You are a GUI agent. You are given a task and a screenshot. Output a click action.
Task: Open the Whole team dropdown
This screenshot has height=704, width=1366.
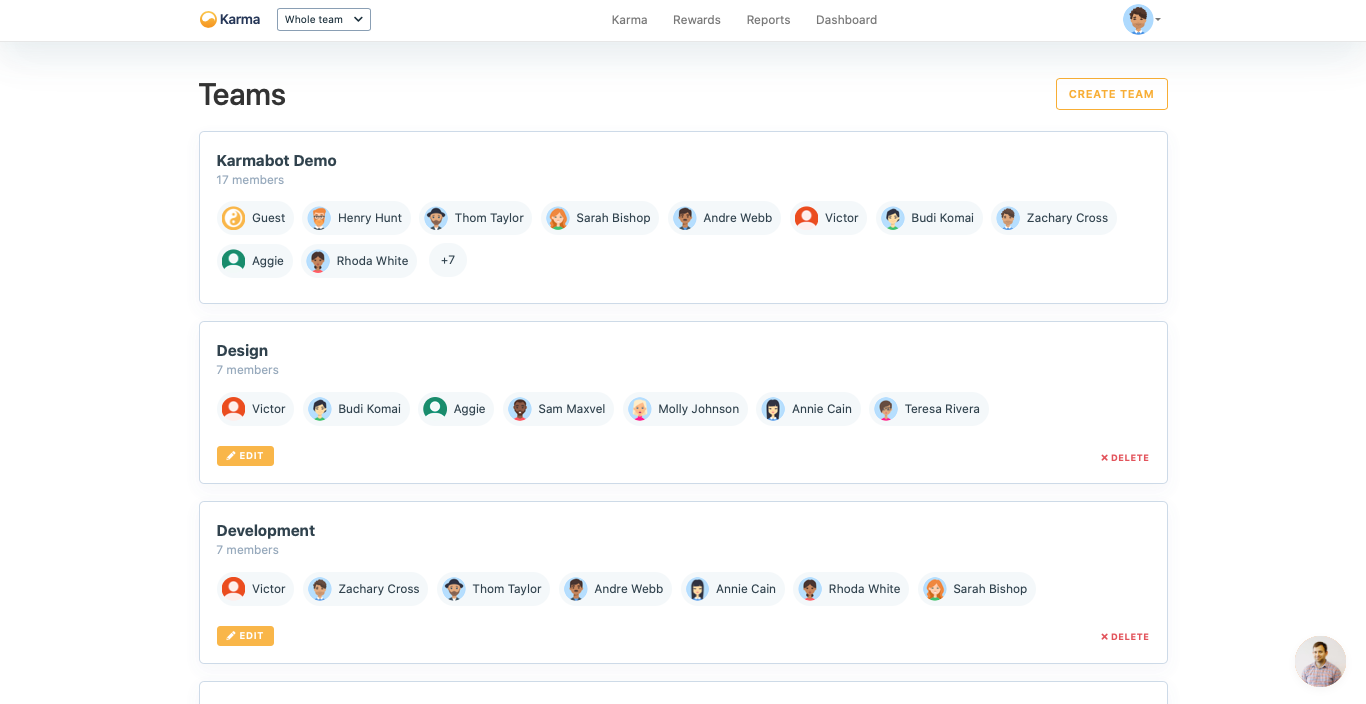pyautogui.click(x=324, y=19)
